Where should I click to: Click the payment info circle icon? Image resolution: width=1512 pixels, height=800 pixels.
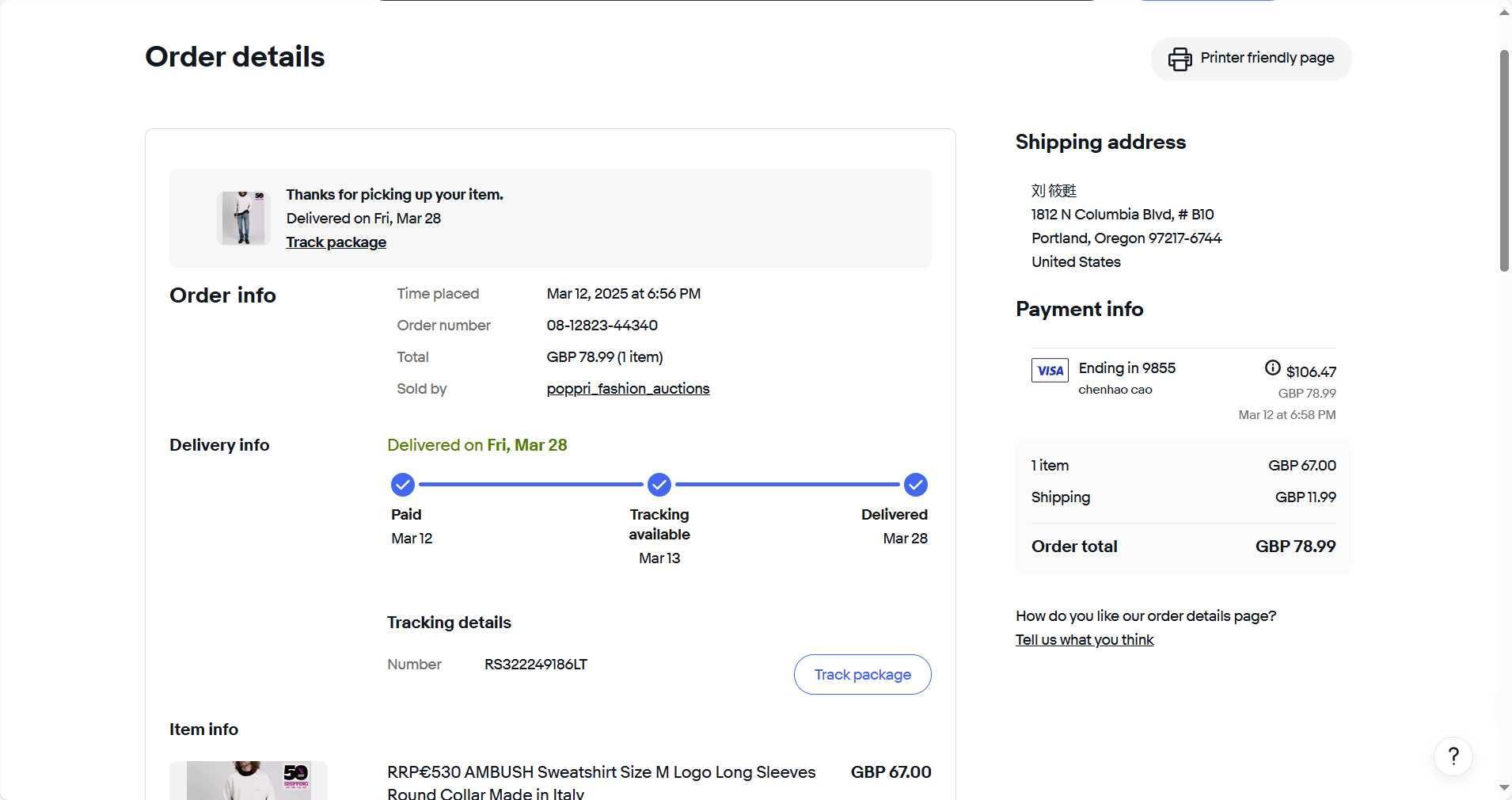coord(1272,368)
